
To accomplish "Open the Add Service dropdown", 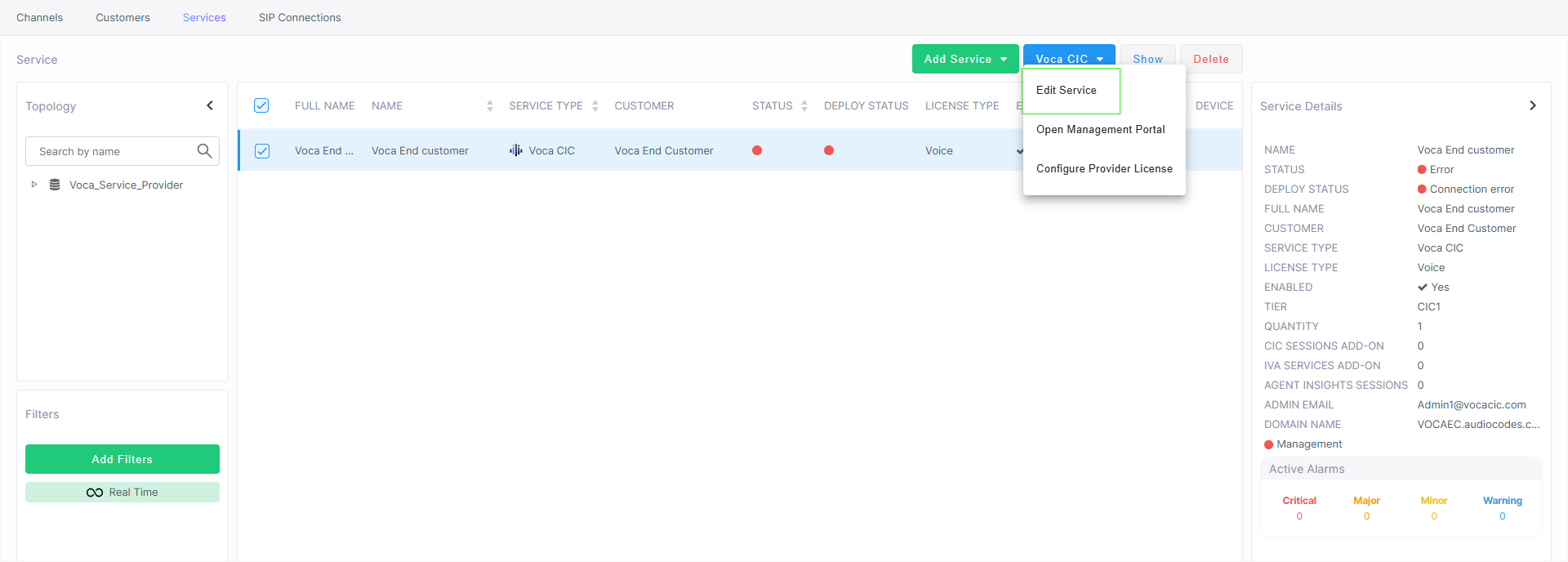I will tap(965, 59).
